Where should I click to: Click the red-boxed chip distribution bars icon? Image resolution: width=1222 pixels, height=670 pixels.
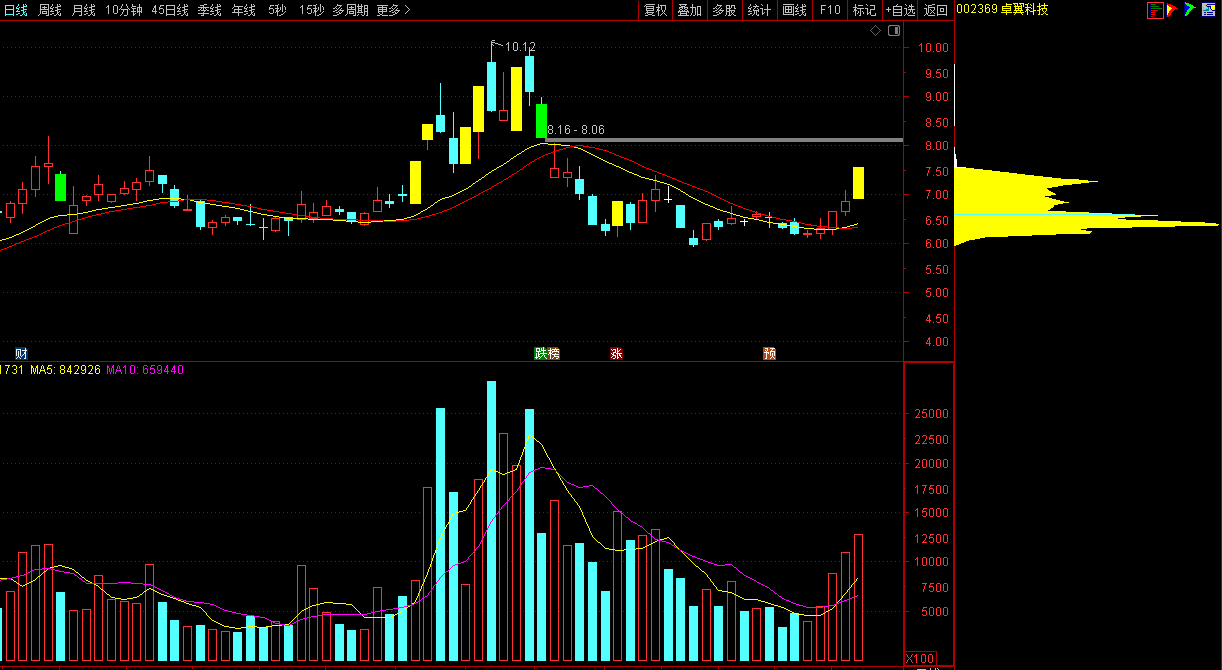pos(1155,10)
